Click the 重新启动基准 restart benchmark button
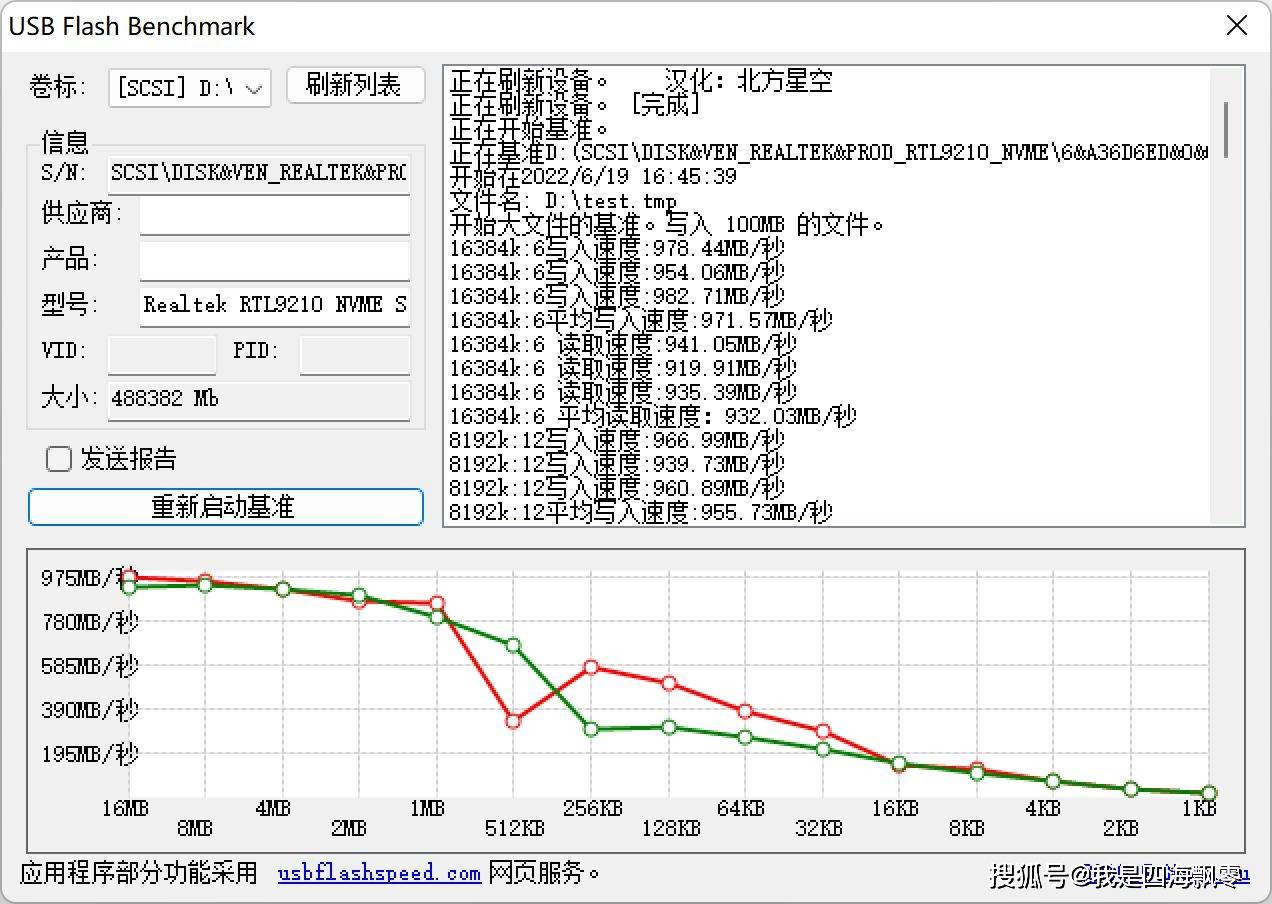This screenshot has height=904, width=1272. pos(226,507)
